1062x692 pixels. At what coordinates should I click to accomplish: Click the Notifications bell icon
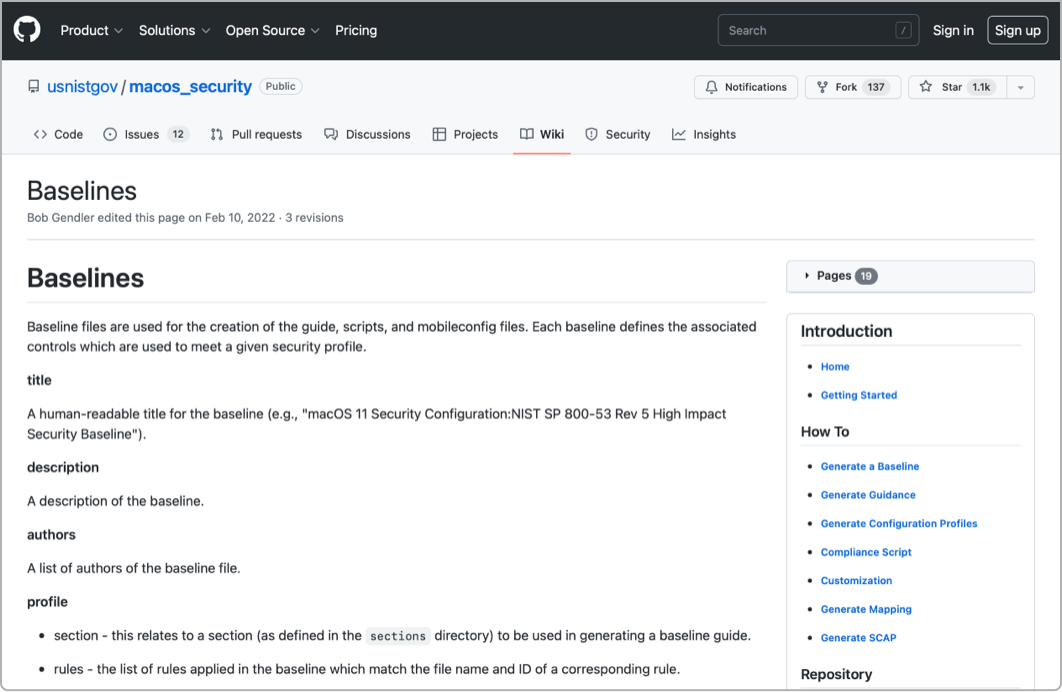[711, 87]
